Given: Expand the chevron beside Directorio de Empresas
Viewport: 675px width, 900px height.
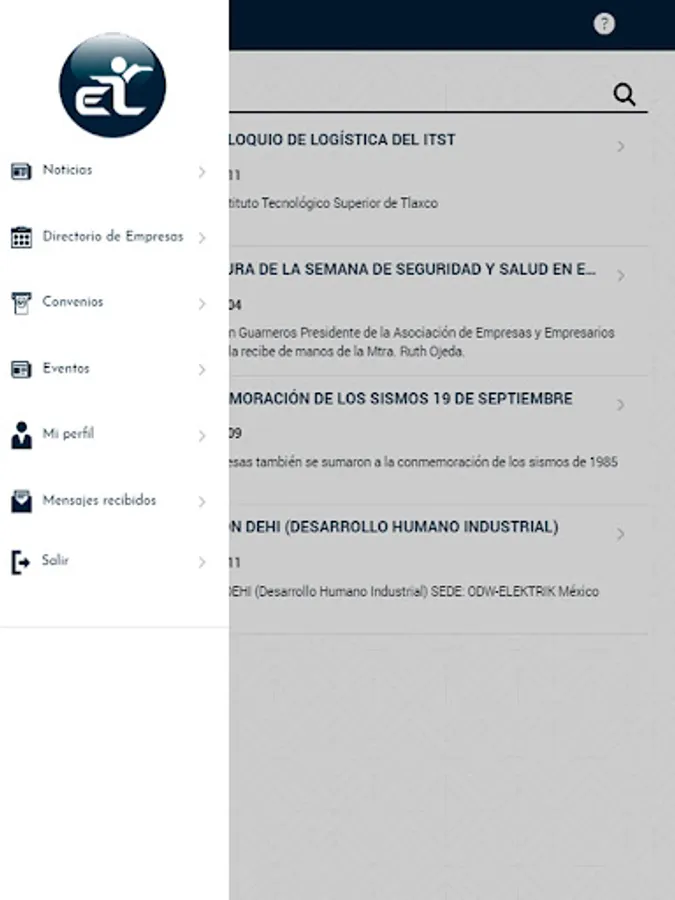Looking at the screenshot, I should coord(201,238).
